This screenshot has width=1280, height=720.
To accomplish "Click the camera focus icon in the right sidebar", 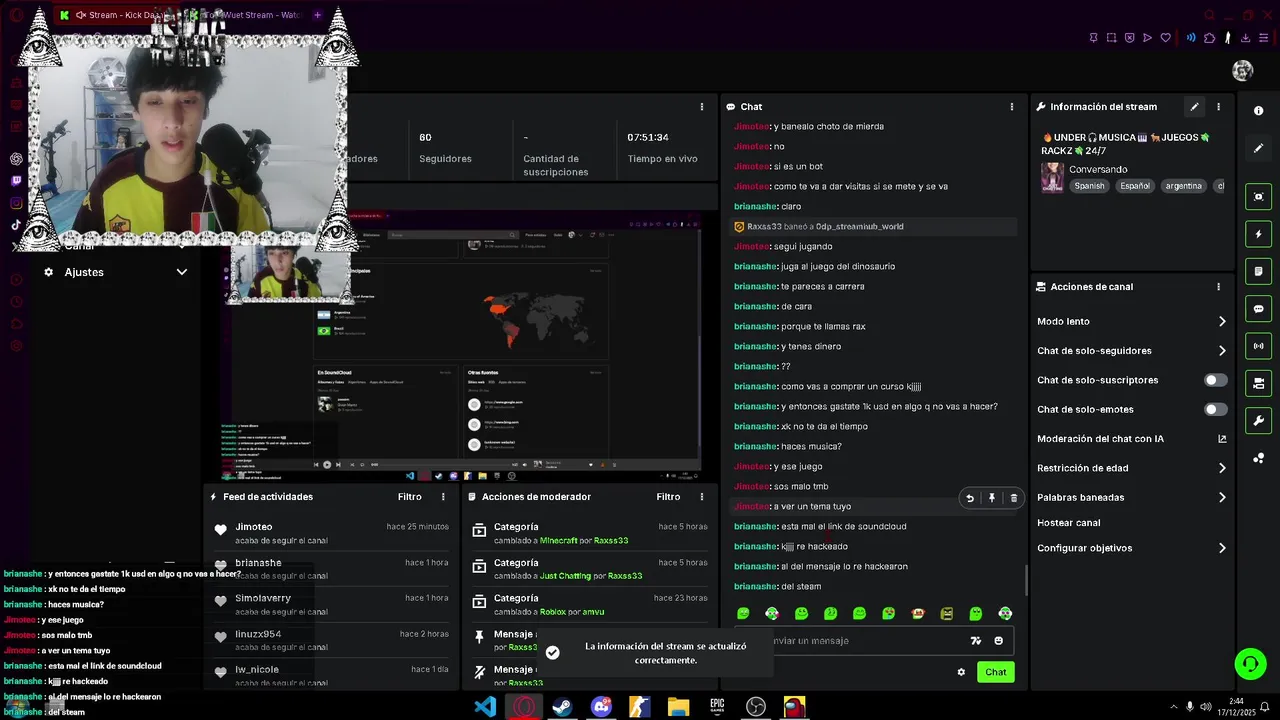I will pyautogui.click(x=1258, y=196).
